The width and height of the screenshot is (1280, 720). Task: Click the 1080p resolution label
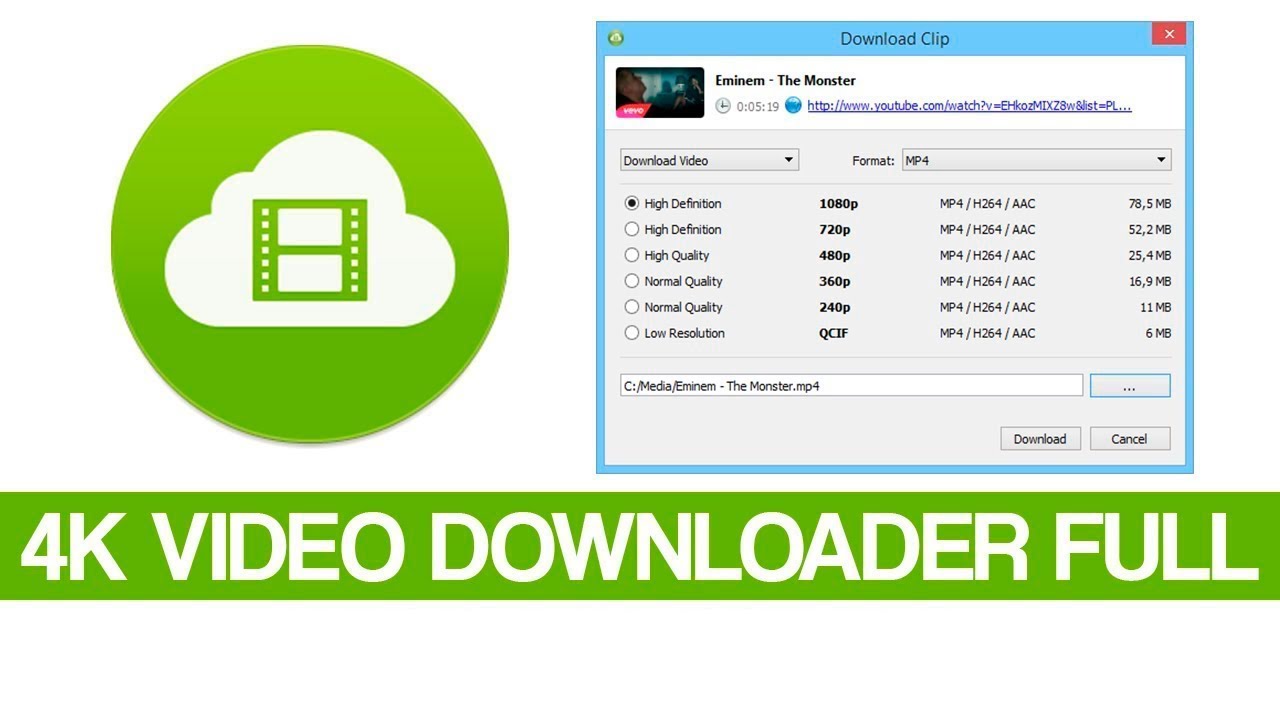[x=839, y=203]
